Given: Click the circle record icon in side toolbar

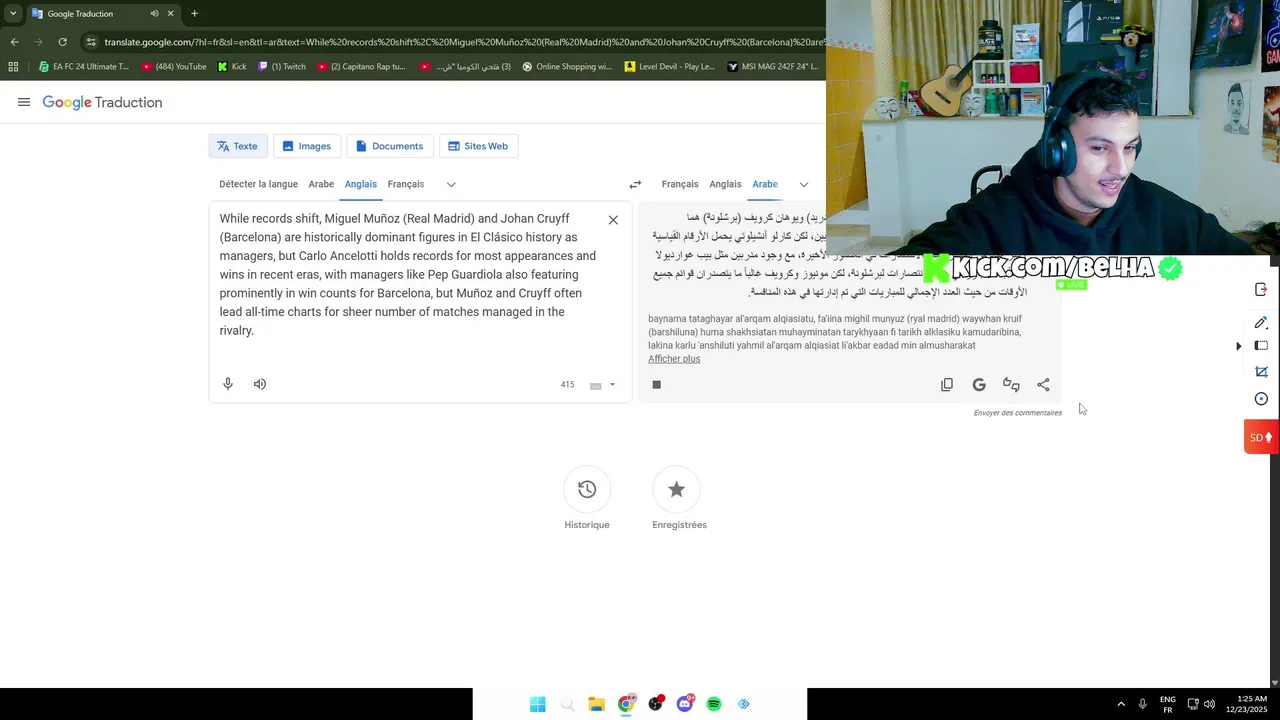Looking at the screenshot, I should [1261, 399].
